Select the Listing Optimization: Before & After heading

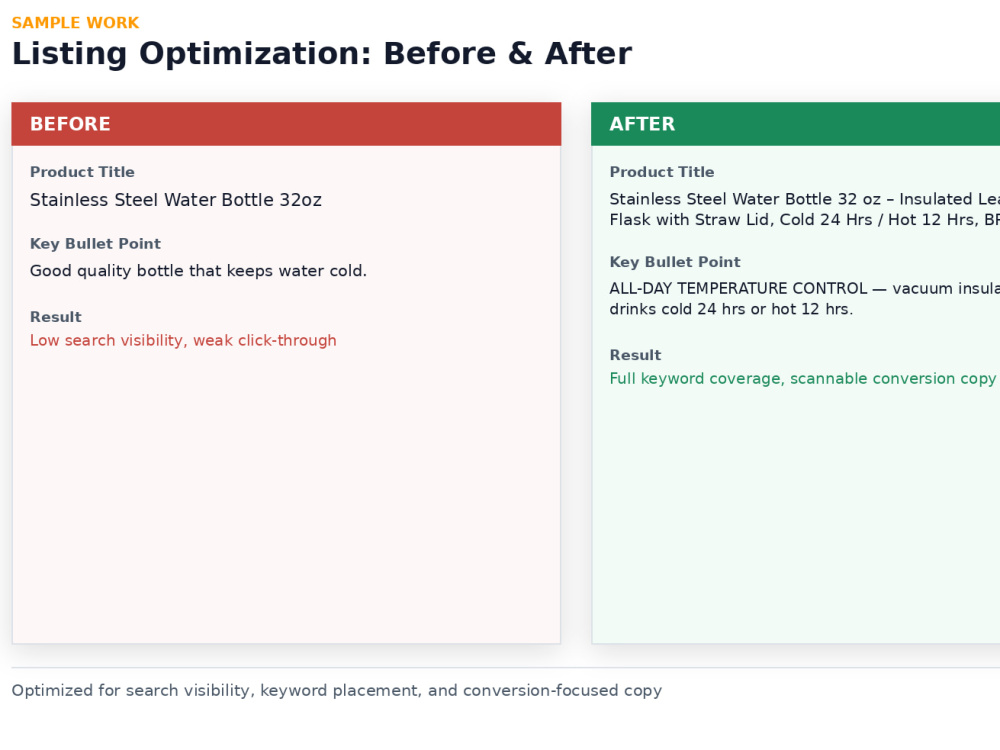321,54
